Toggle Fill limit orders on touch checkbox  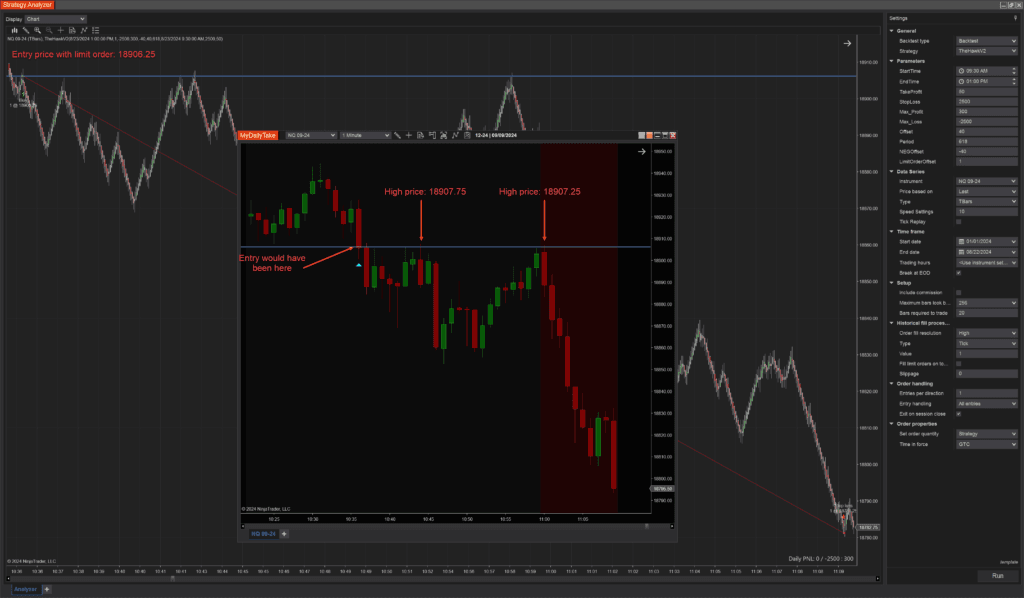[959, 364]
